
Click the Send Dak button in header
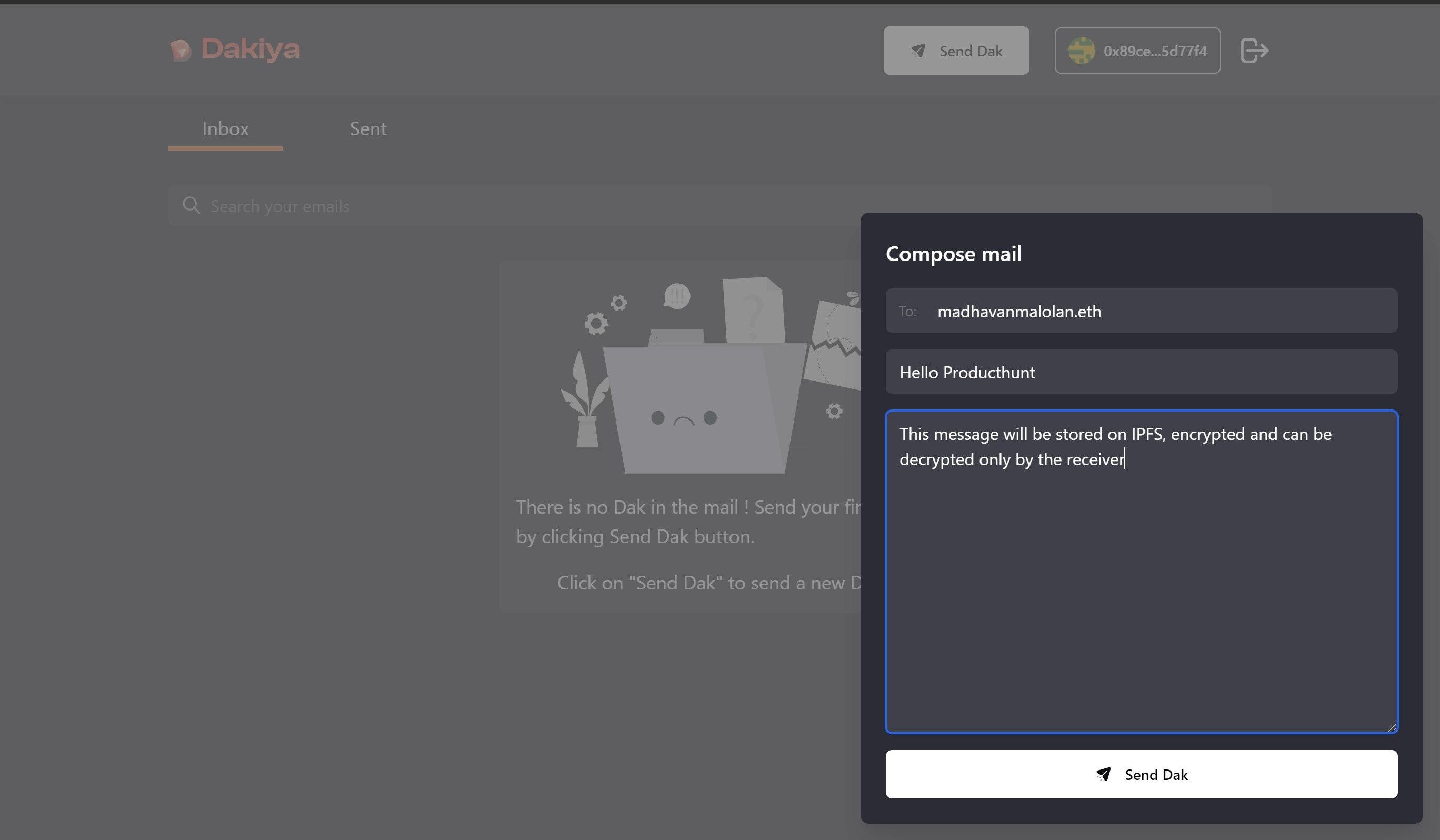[x=956, y=51]
